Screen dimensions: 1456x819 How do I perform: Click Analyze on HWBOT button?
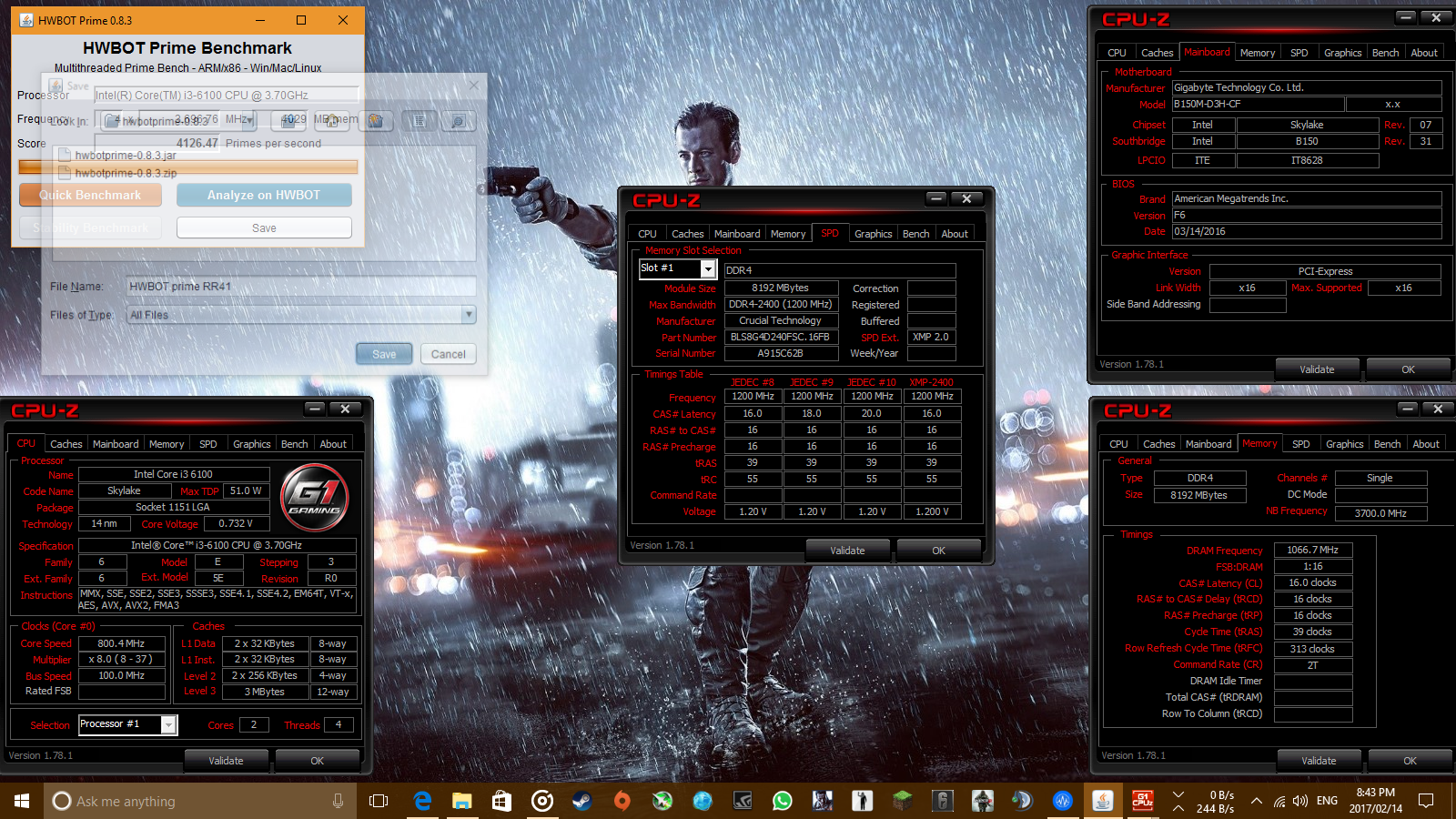point(264,195)
